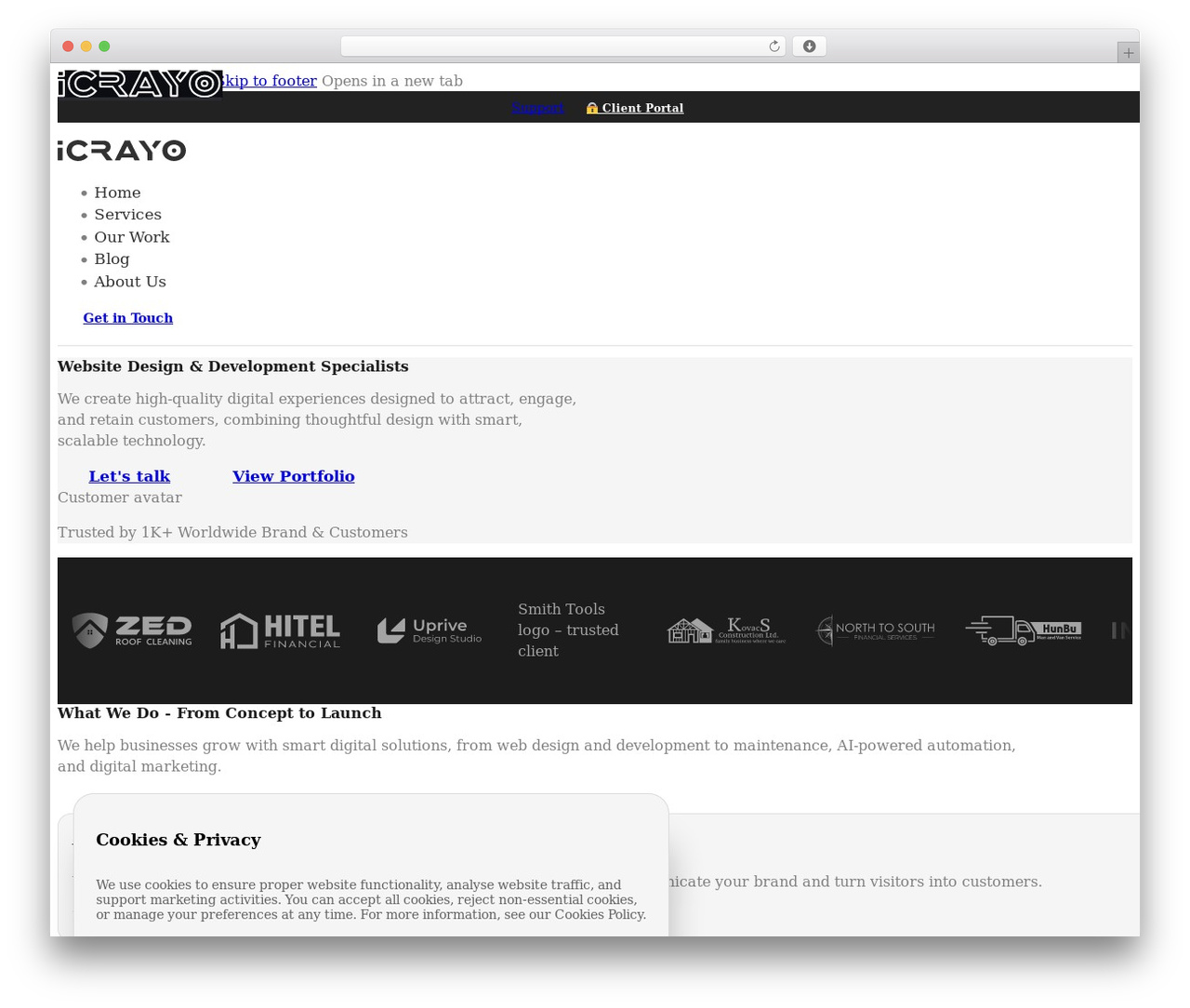Open the Blog menu item

[112, 259]
